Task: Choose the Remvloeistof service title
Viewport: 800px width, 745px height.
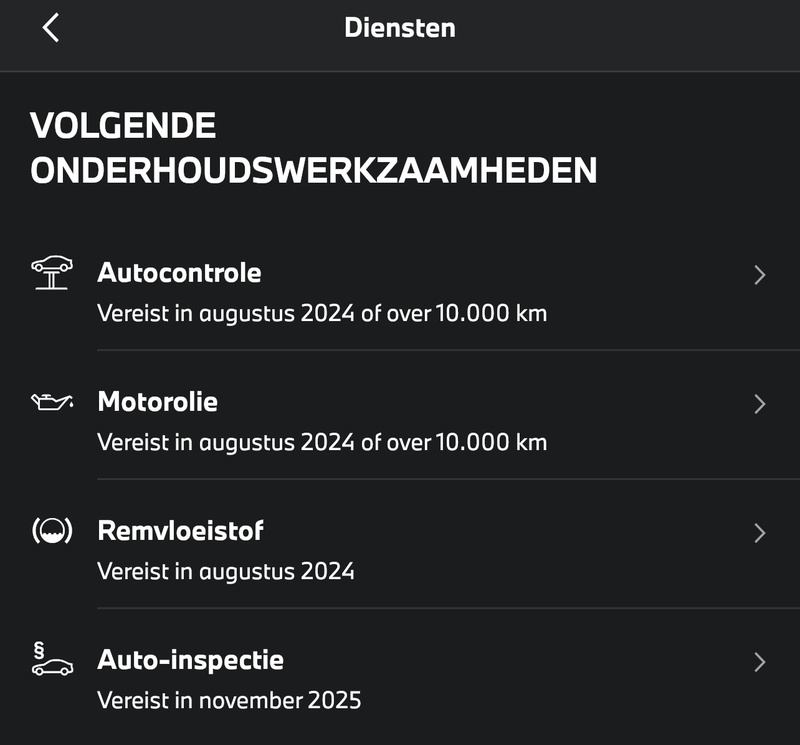Action: 180,530
